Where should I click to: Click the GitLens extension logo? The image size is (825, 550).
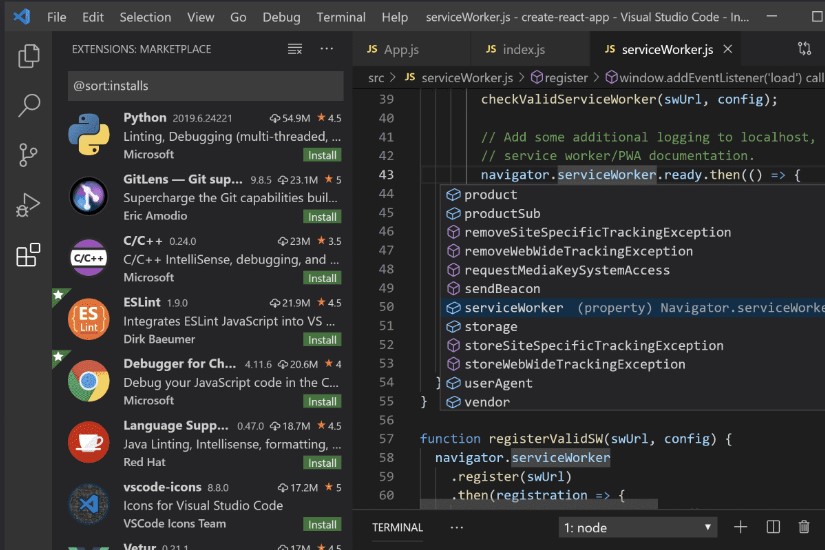pos(89,196)
